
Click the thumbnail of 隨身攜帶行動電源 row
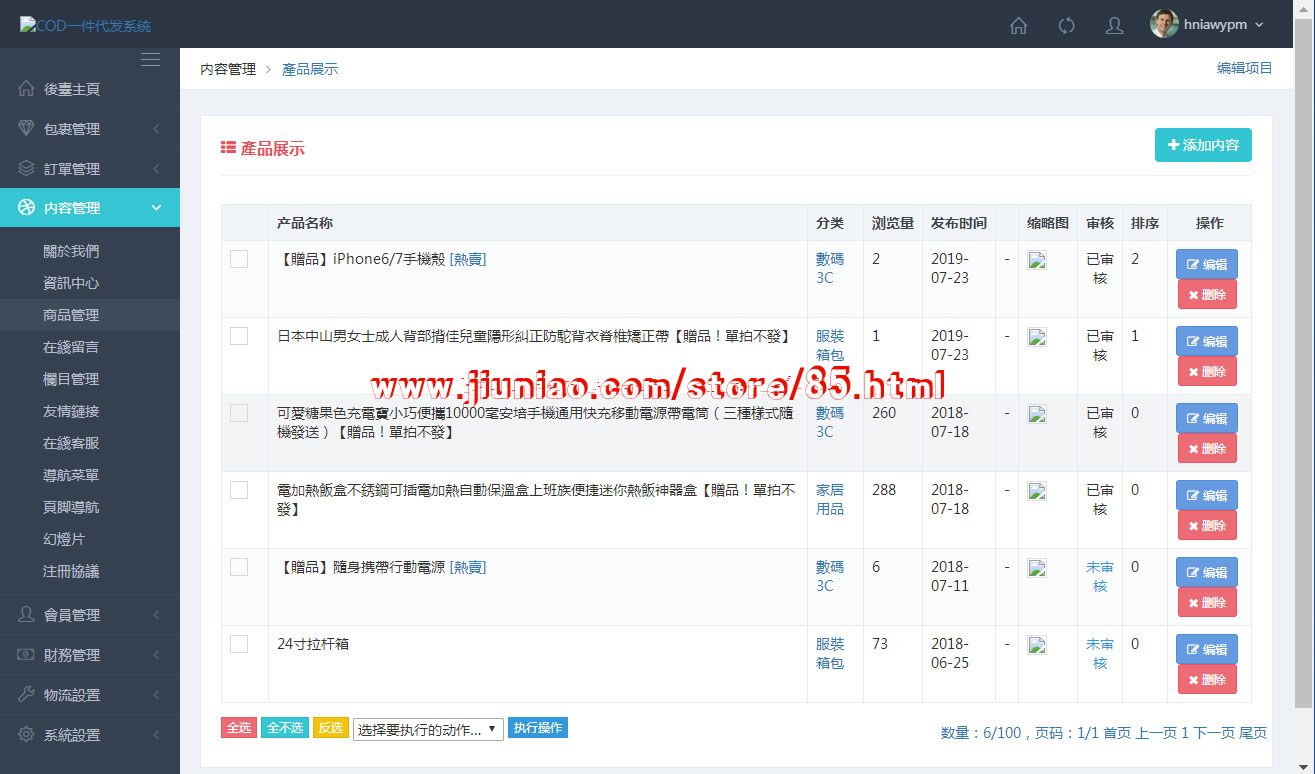point(1037,568)
